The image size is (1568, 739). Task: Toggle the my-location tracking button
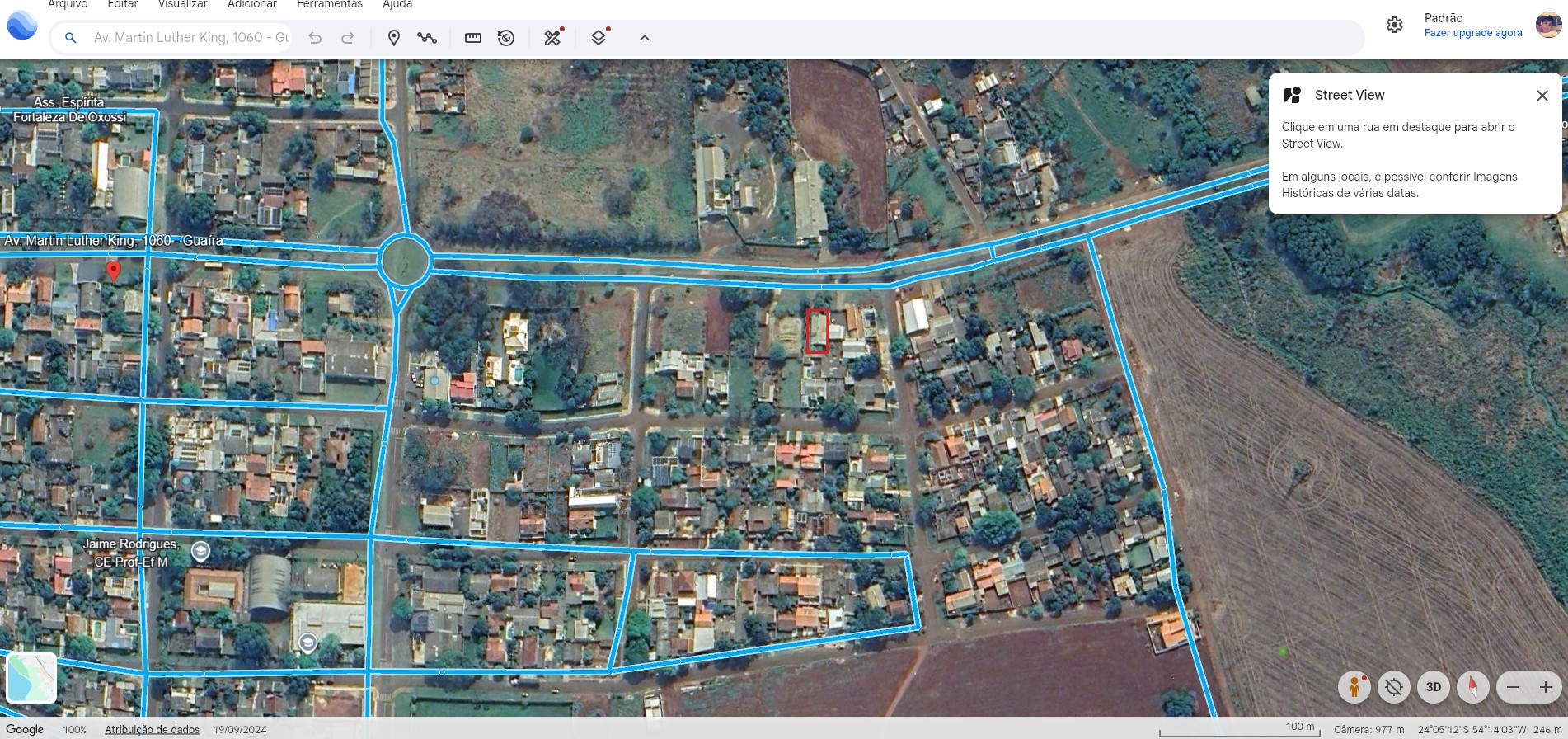1394,686
